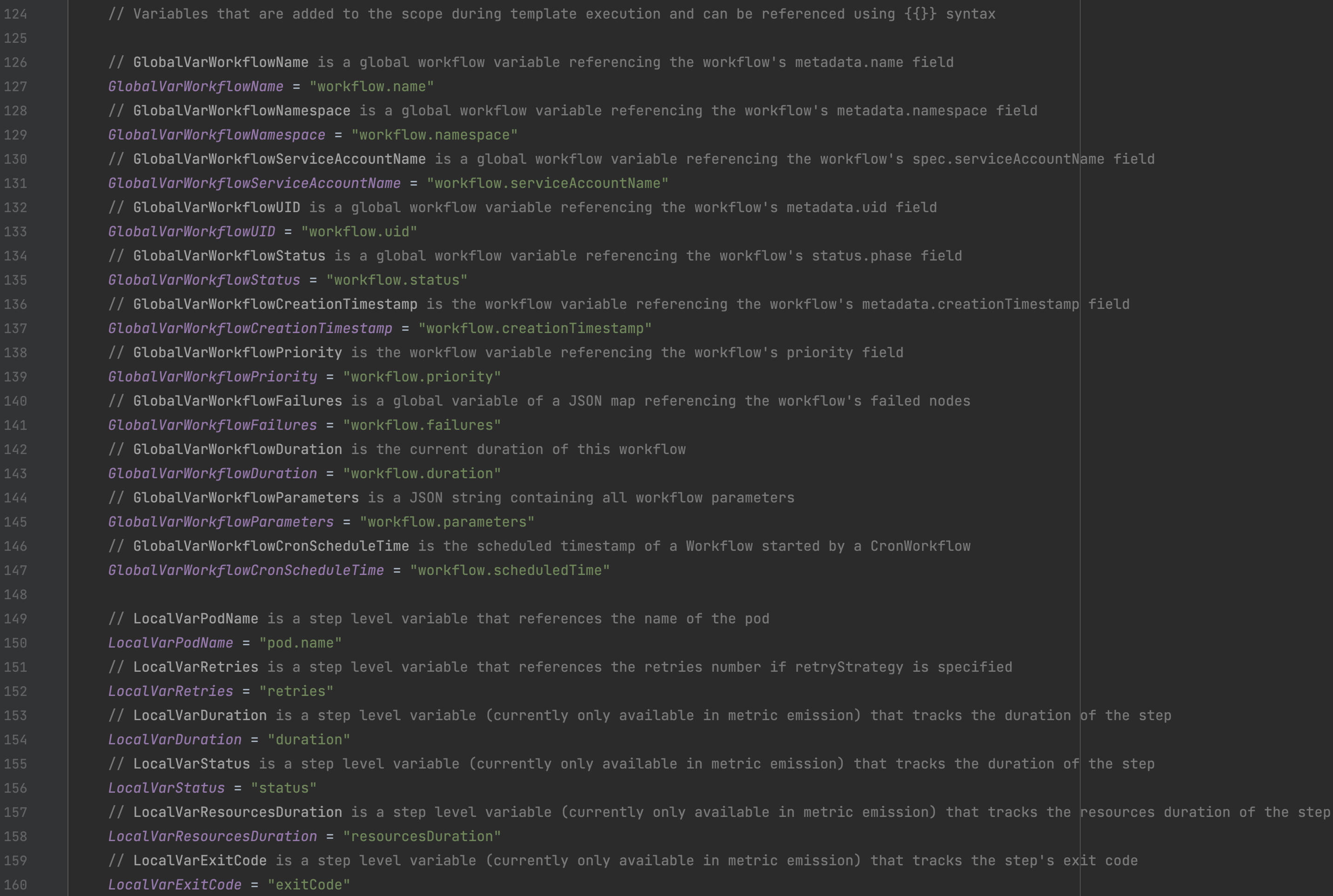The image size is (1333, 896).
Task: Click the "workflow.parameters" string value
Action: 446,522
